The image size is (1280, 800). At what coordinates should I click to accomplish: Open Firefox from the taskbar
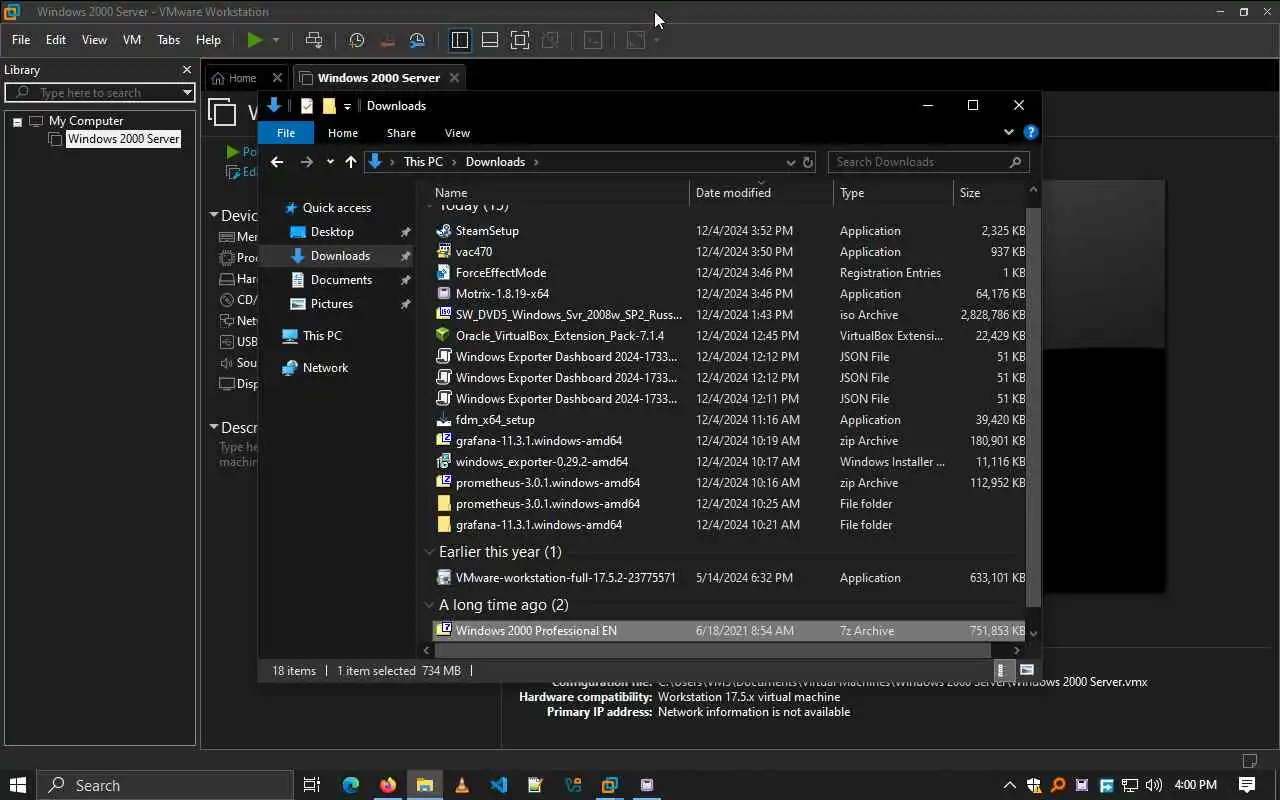pyautogui.click(x=387, y=785)
